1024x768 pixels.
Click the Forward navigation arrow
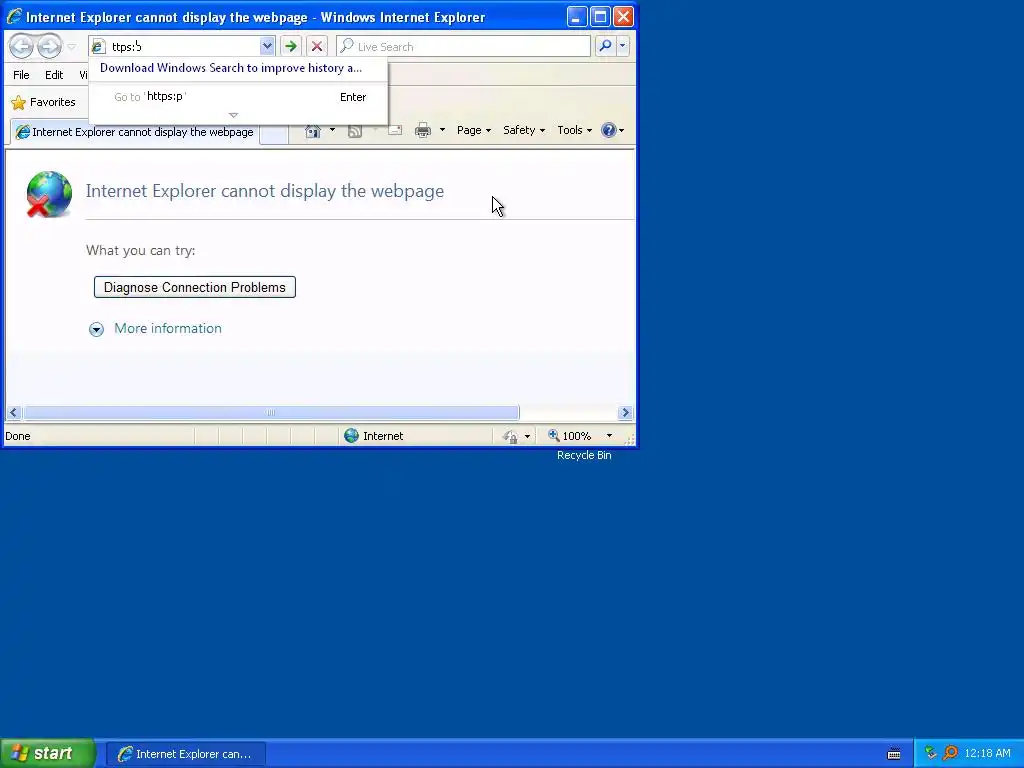[x=49, y=46]
